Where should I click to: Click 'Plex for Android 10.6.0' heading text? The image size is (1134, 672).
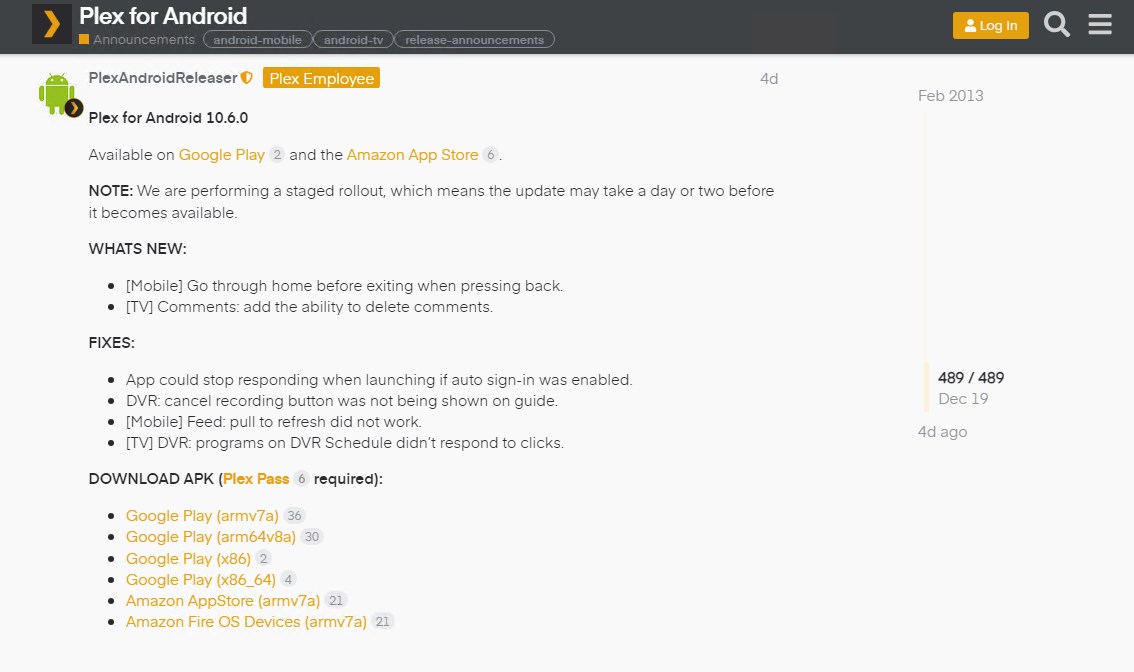point(168,118)
